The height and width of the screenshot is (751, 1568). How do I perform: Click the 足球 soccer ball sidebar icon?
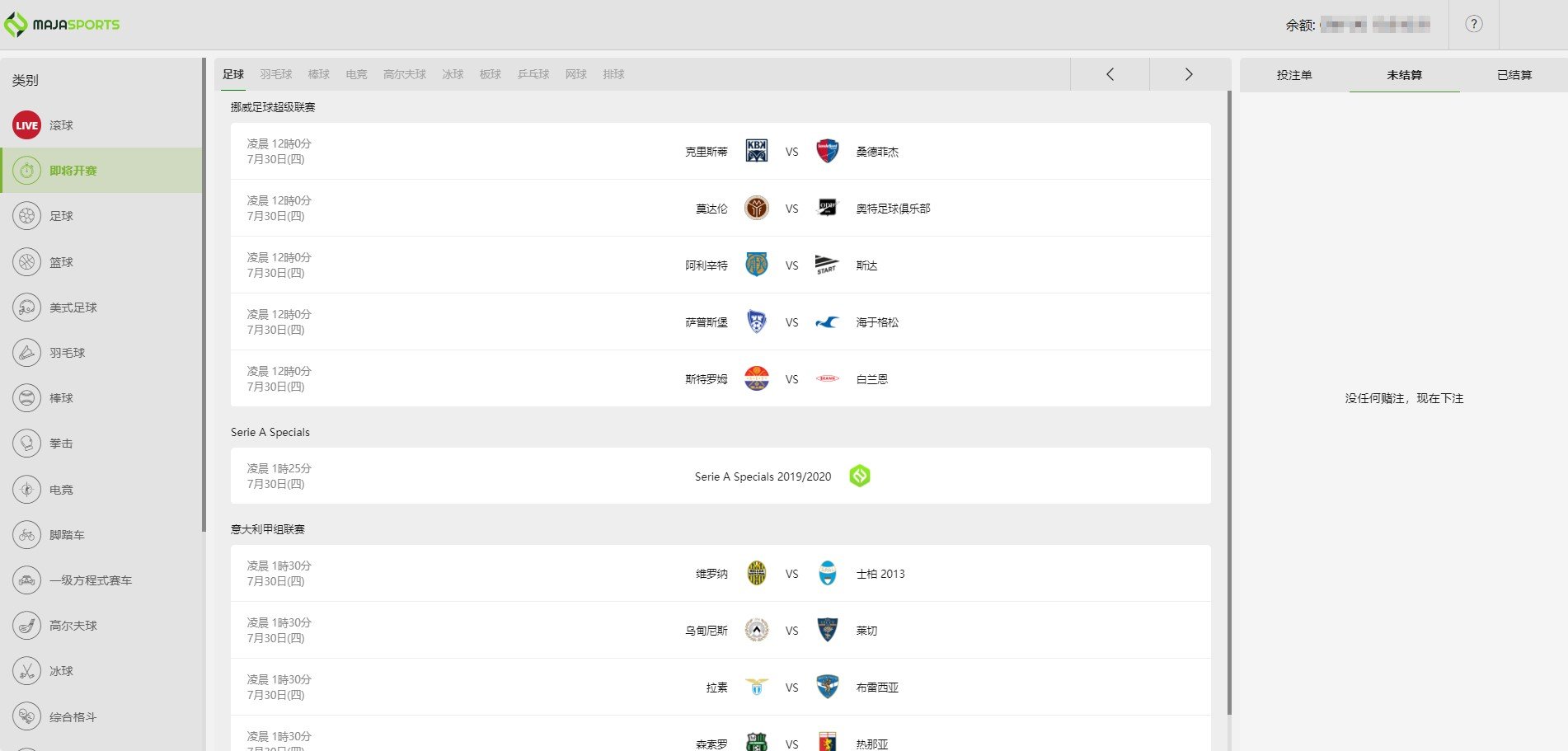tap(26, 216)
